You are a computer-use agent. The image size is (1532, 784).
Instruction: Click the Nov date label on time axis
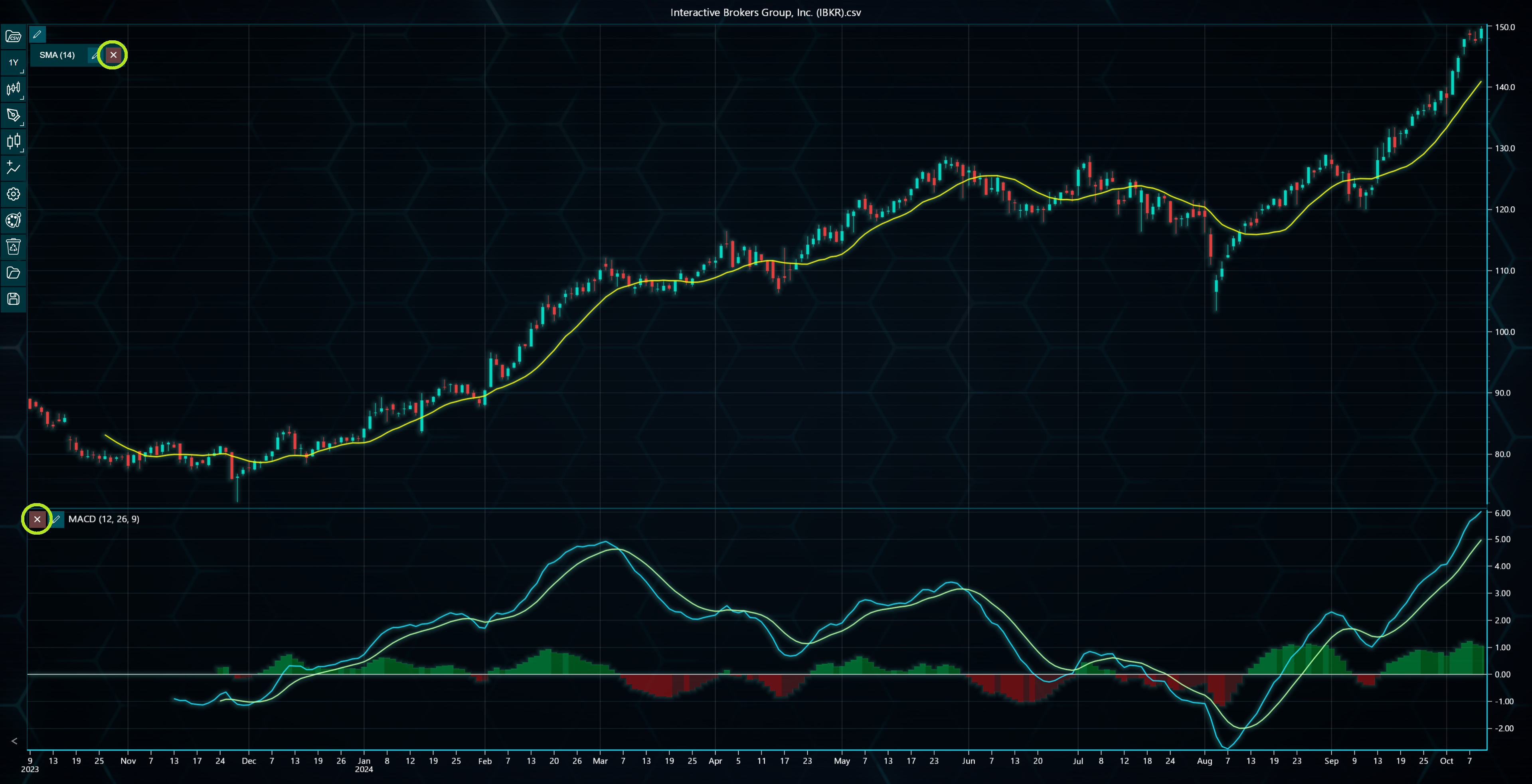point(128,761)
